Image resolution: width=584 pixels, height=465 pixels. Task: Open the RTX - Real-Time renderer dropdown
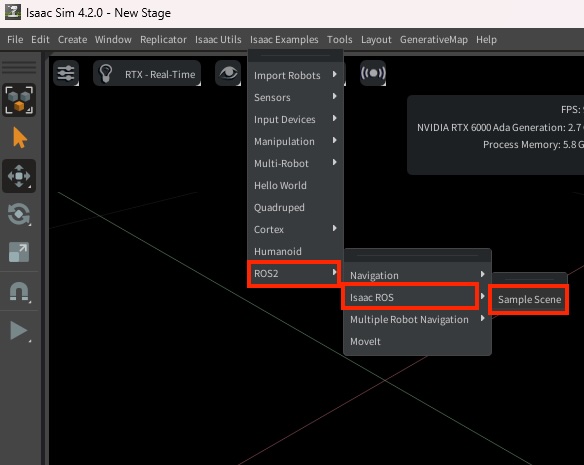pyautogui.click(x=147, y=73)
